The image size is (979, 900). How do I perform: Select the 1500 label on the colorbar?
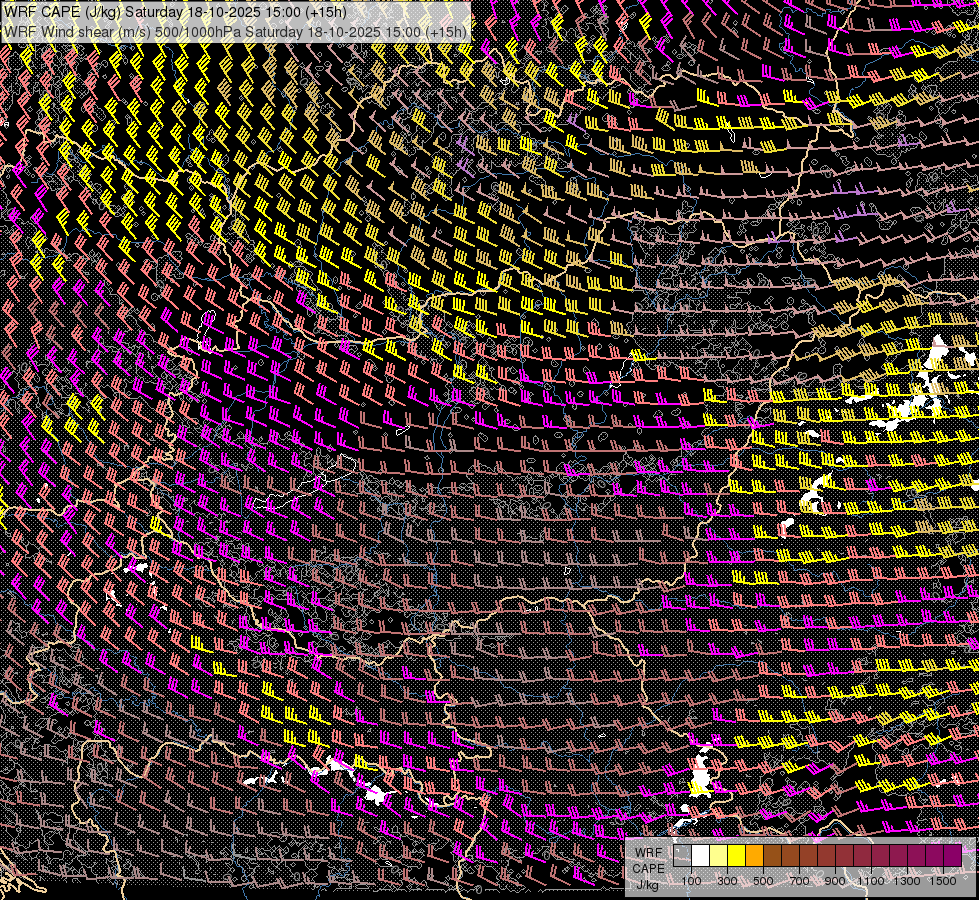click(x=942, y=881)
